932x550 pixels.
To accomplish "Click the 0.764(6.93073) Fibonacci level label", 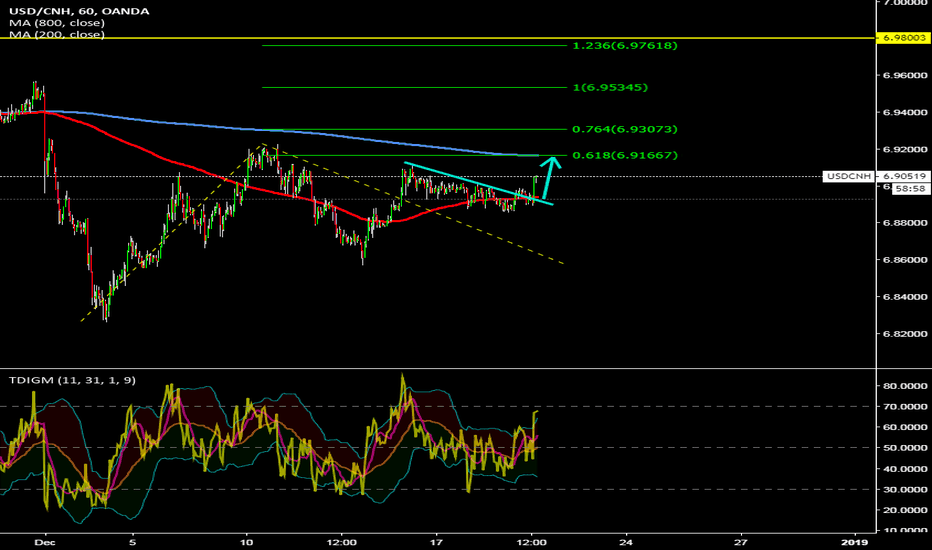I will [x=625, y=129].
